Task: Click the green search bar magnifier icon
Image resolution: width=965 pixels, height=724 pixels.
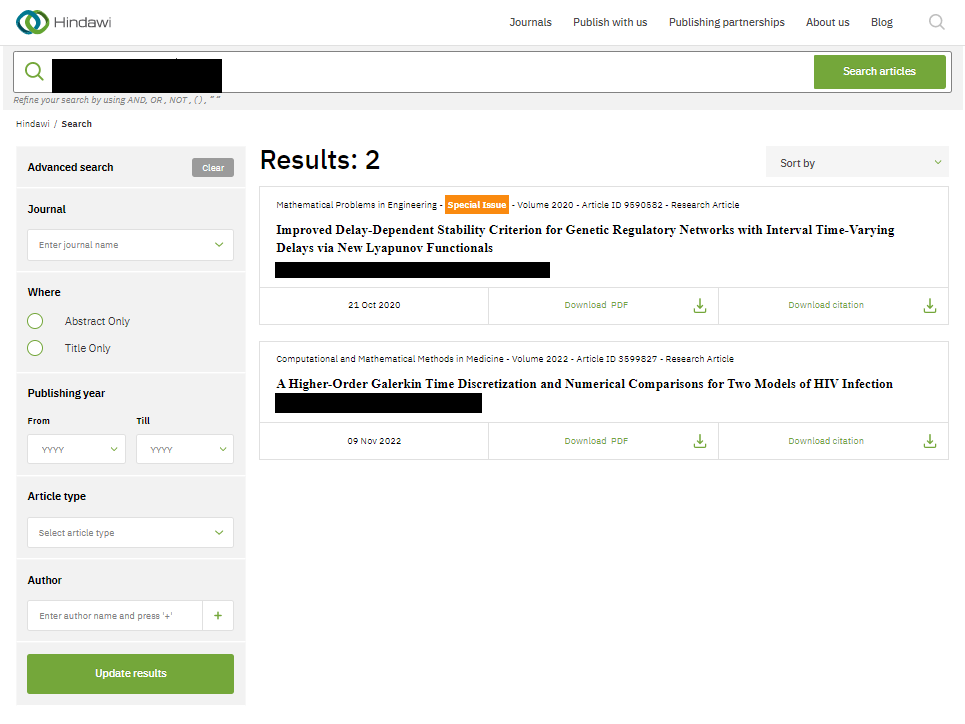Action: pos(34,72)
